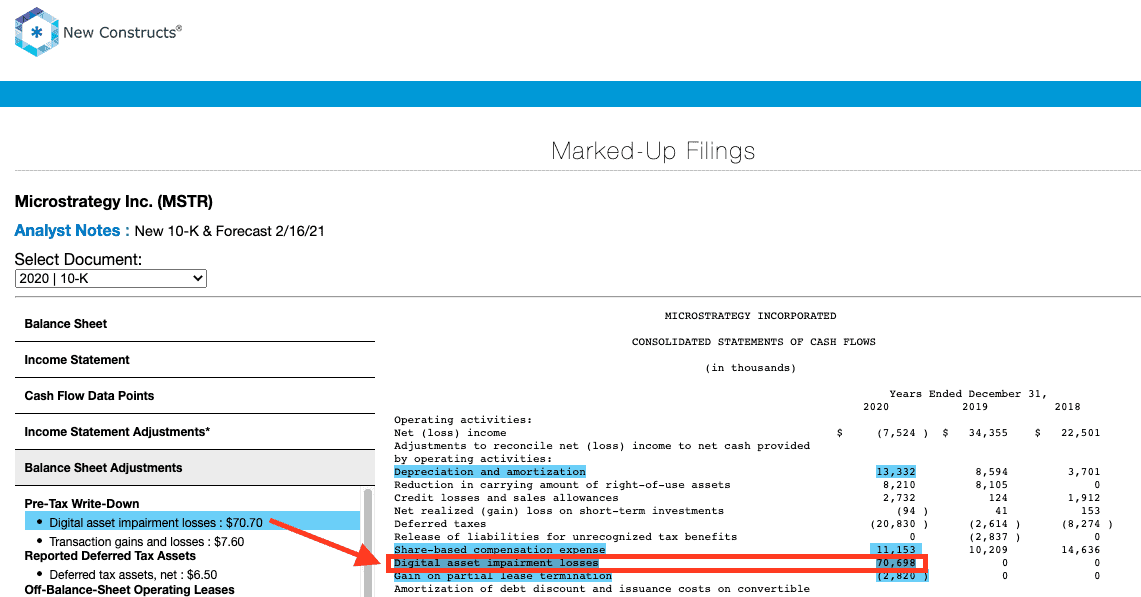Click Net realized (gain) loss on short-term investments
The height and width of the screenshot is (597, 1141).
(x=559, y=511)
